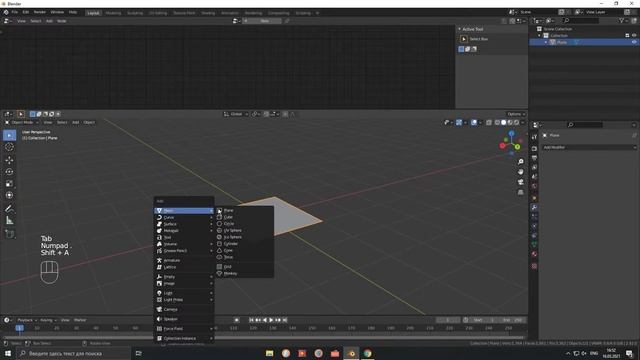The width and height of the screenshot is (640, 360).
Task: Click the Blender logo in the menu bar
Action: [x=6, y=12]
